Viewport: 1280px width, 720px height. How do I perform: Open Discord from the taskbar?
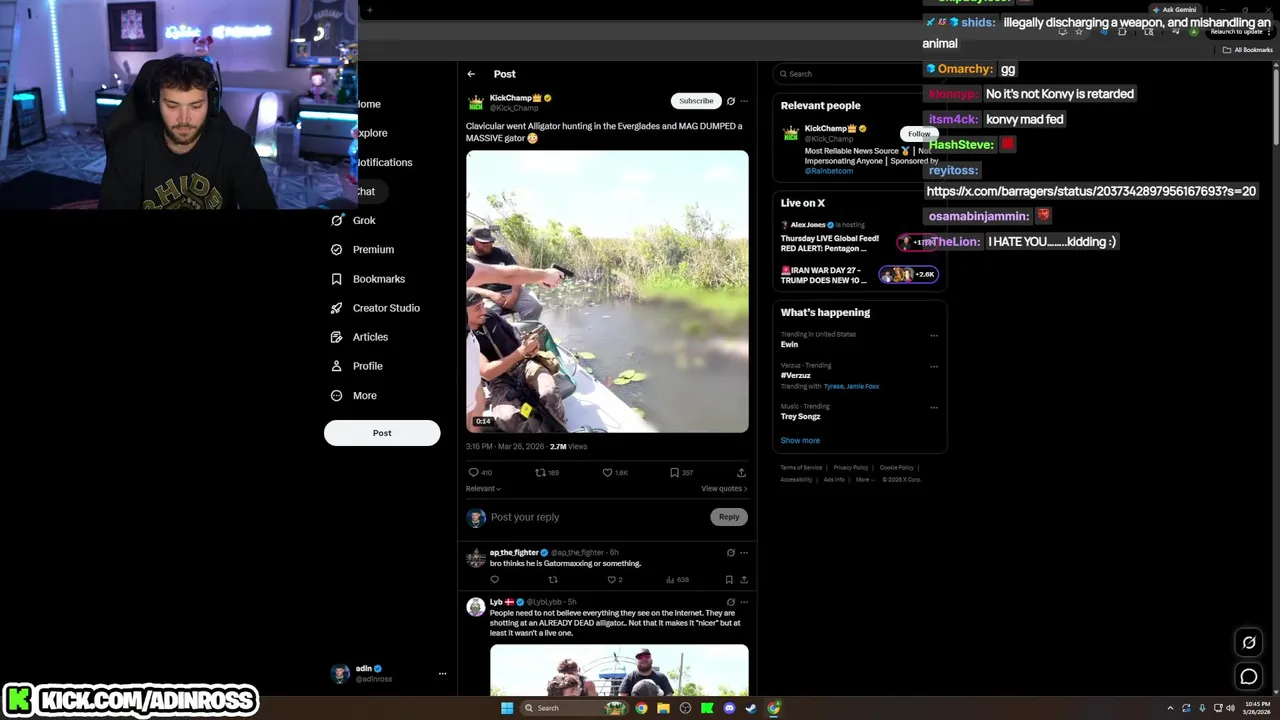pos(729,708)
